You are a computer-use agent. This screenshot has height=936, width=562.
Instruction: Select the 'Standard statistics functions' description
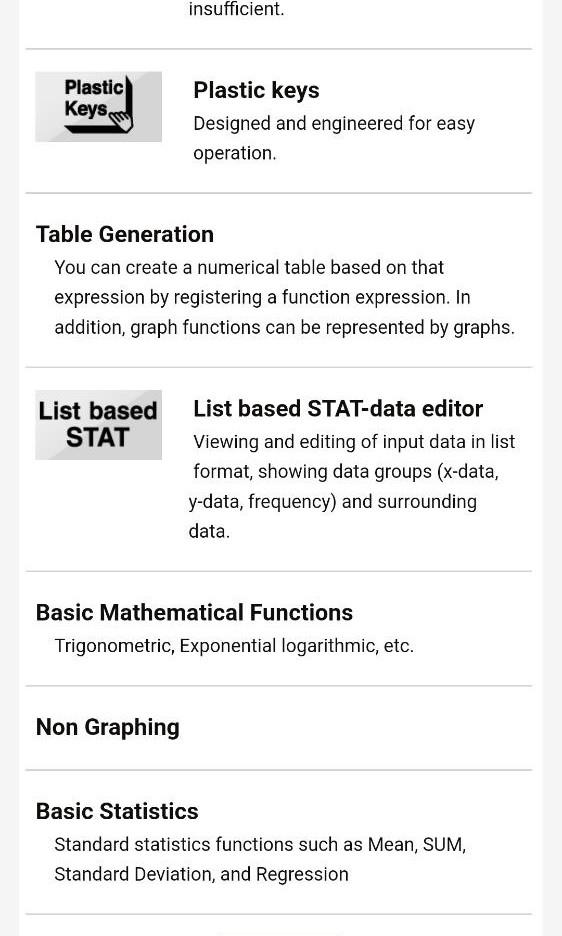(x=260, y=860)
